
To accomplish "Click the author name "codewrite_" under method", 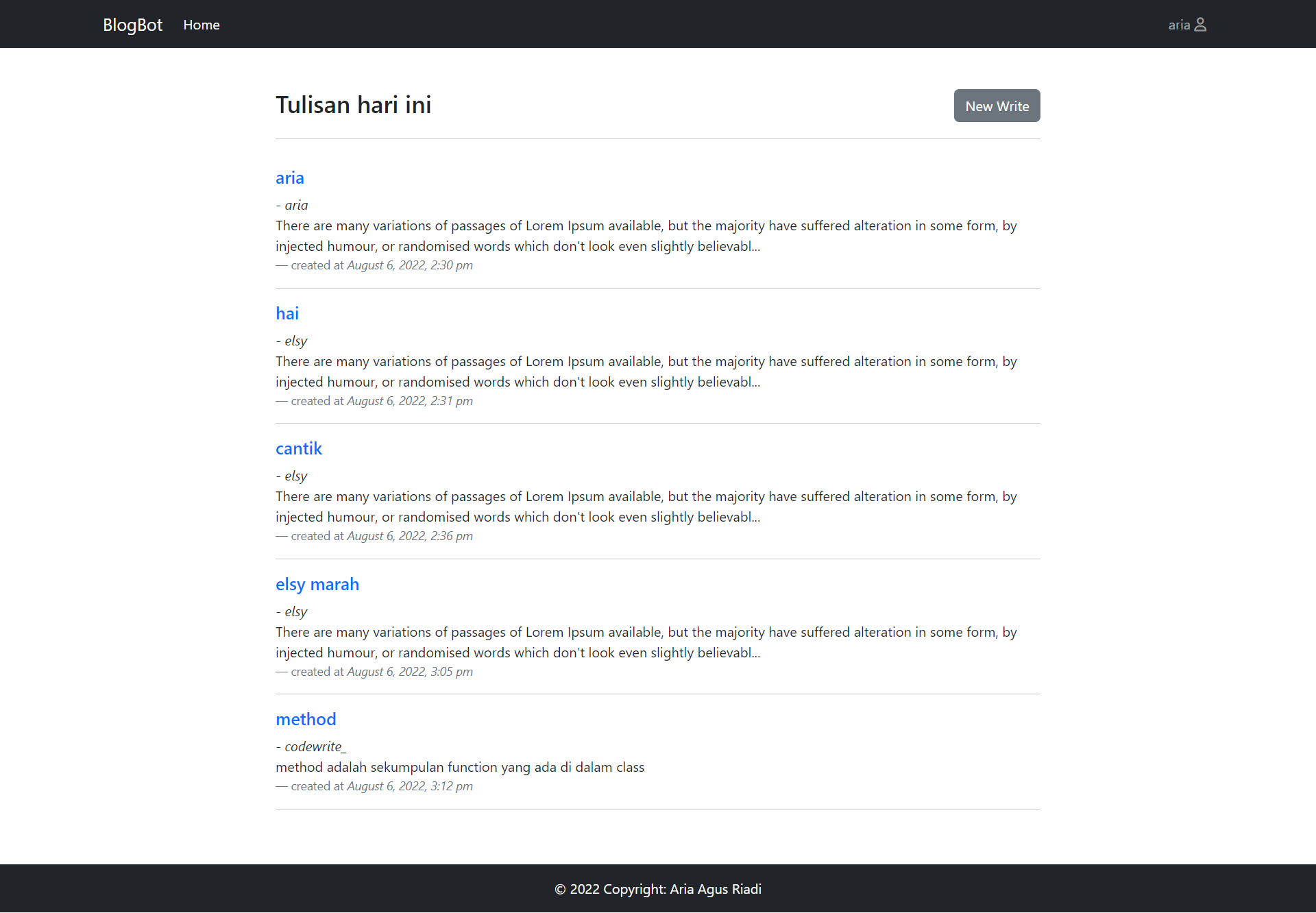I will pos(315,746).
